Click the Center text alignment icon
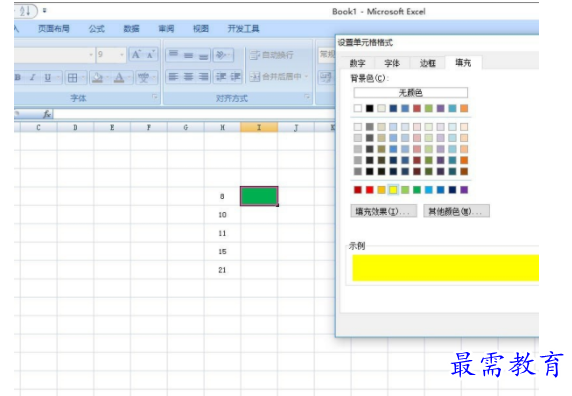This screenshot has height=396, width=572. tap(189, 77)
